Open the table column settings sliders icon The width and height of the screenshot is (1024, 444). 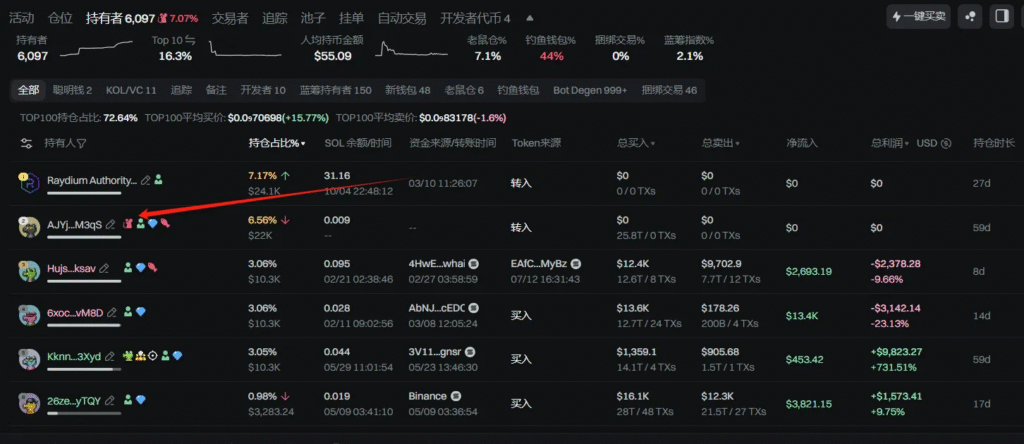26,144
